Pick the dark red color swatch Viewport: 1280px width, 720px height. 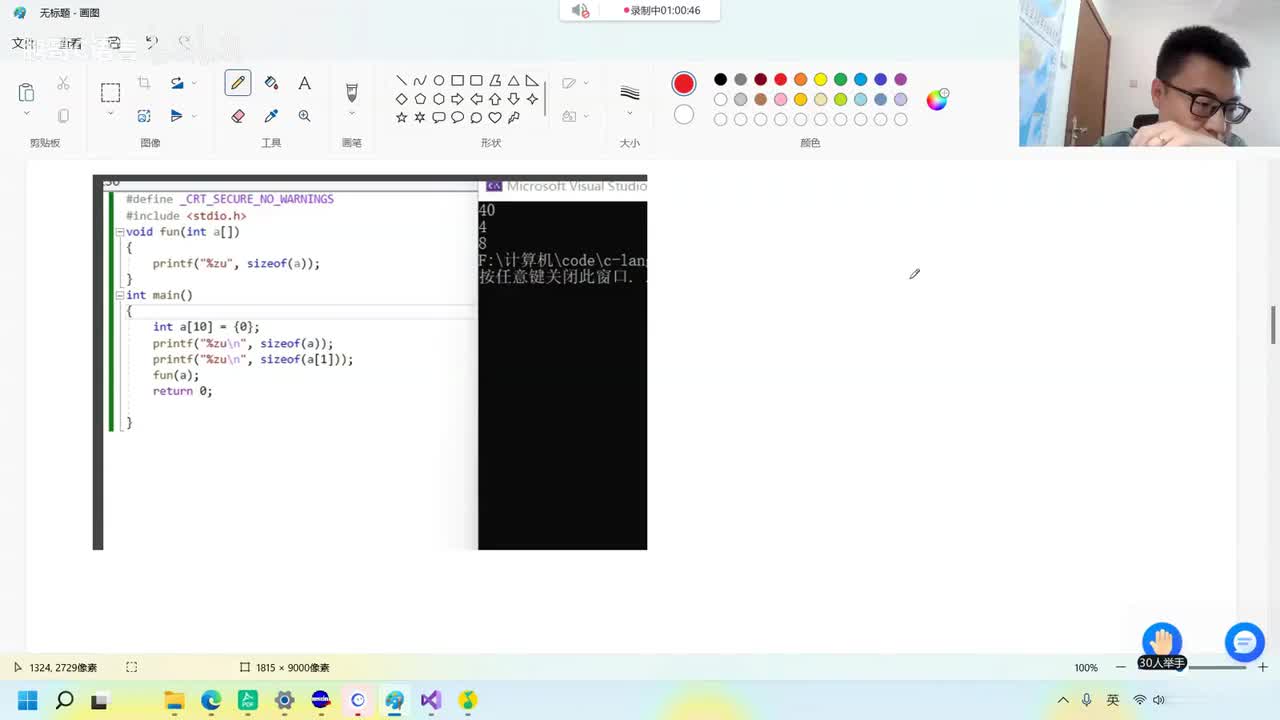pos(760,80)
